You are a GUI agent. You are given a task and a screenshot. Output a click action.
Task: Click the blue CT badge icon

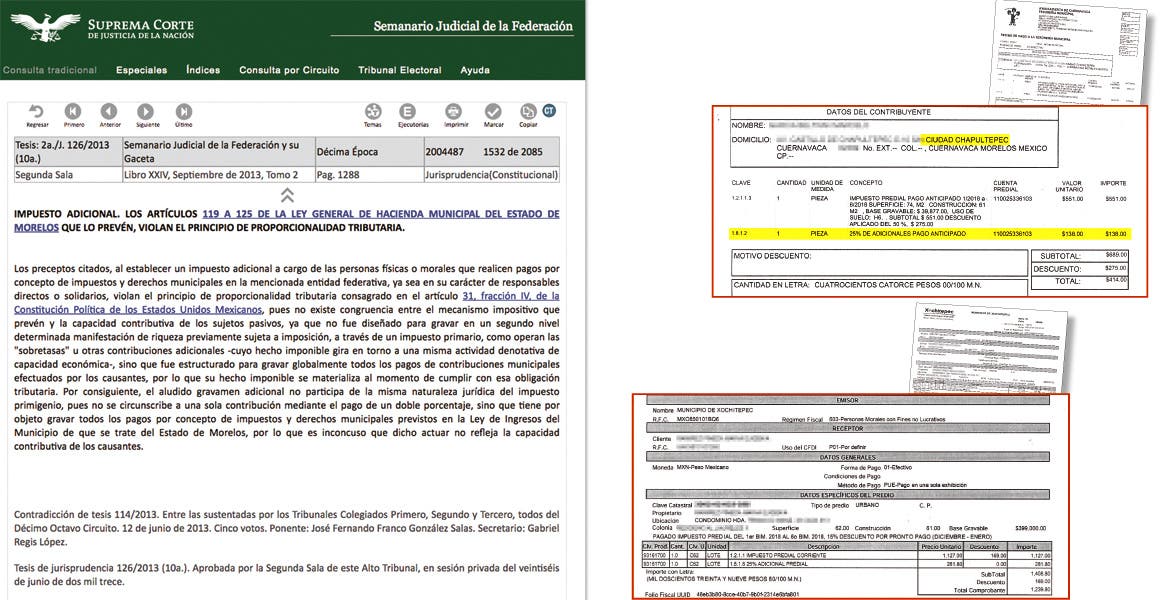tap(549, 110)
